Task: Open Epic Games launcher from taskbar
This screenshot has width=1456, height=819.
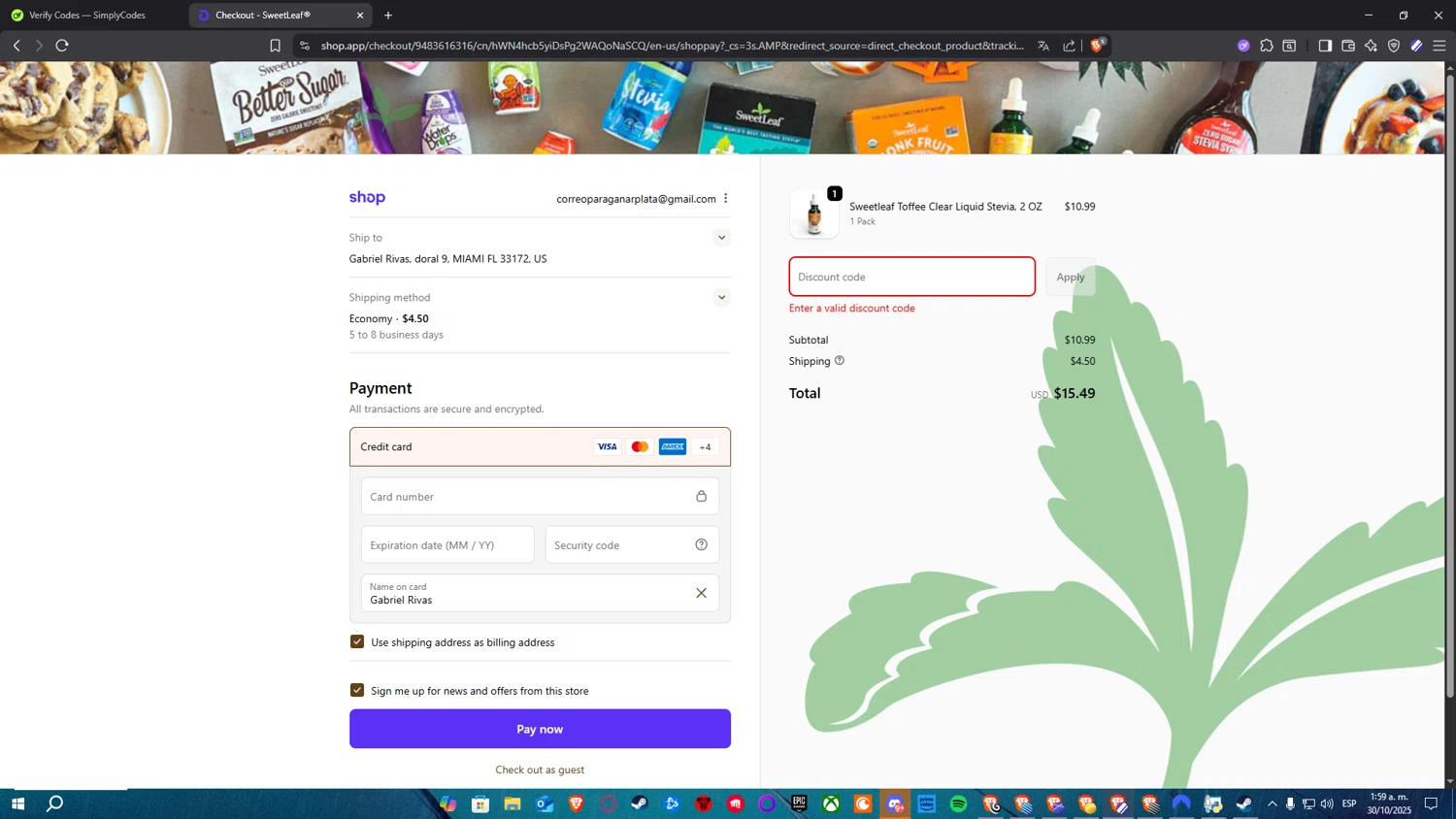Action: pos(799,803)
